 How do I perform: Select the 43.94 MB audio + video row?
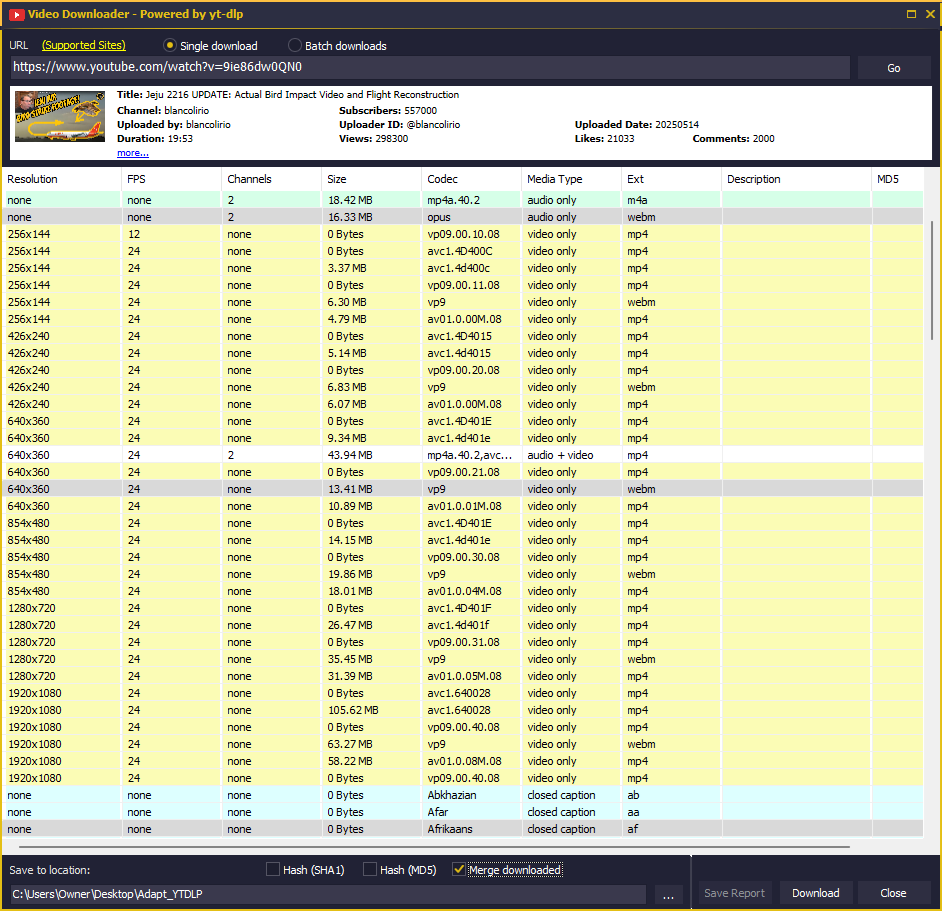pos(463,455)
